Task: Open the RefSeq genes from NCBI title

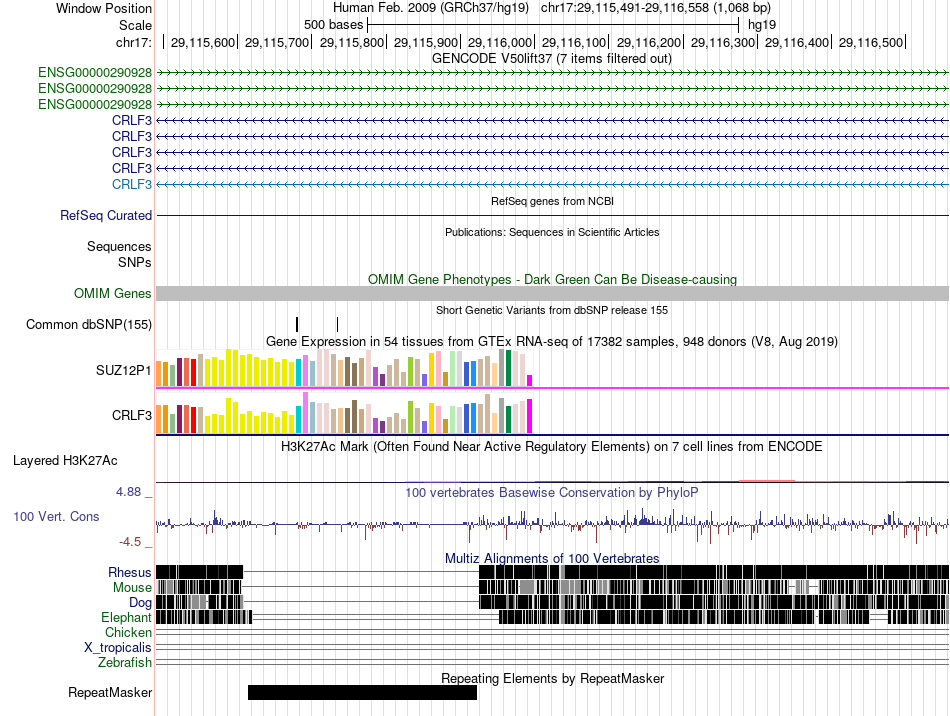Action: pyautogui.click(x=552, y=201)
